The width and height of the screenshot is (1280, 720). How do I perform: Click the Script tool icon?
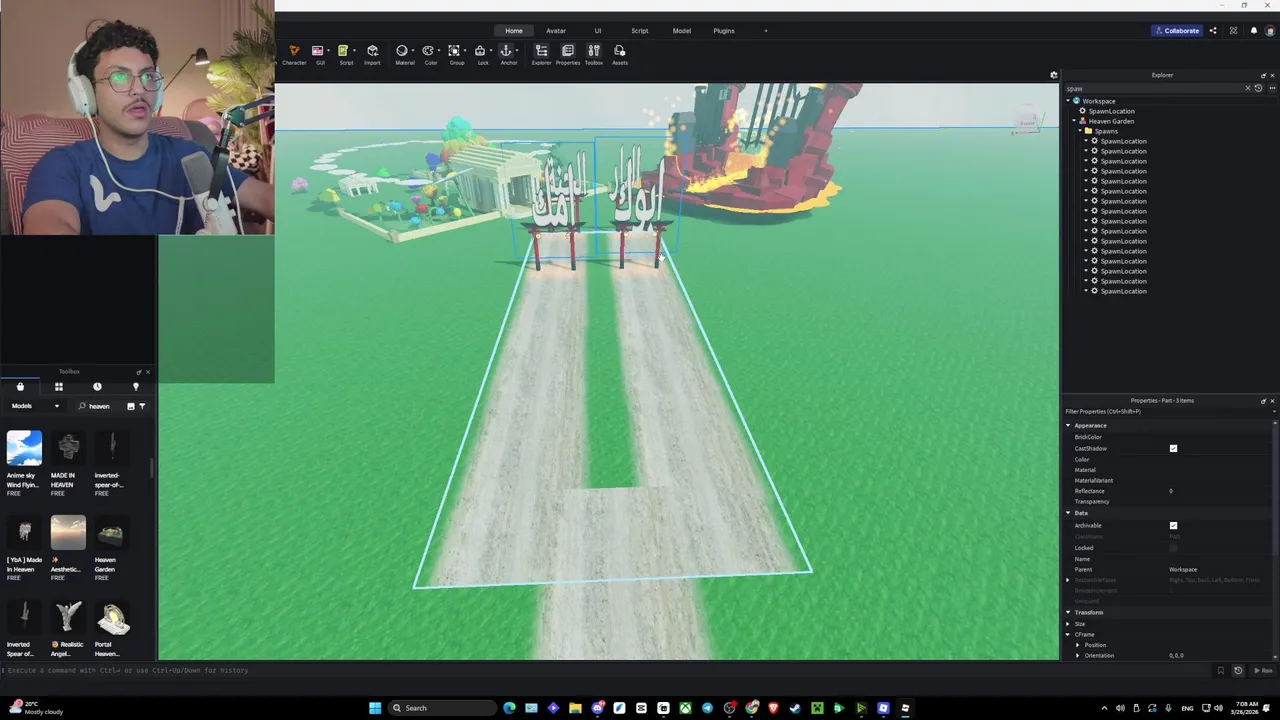point(343,51)
